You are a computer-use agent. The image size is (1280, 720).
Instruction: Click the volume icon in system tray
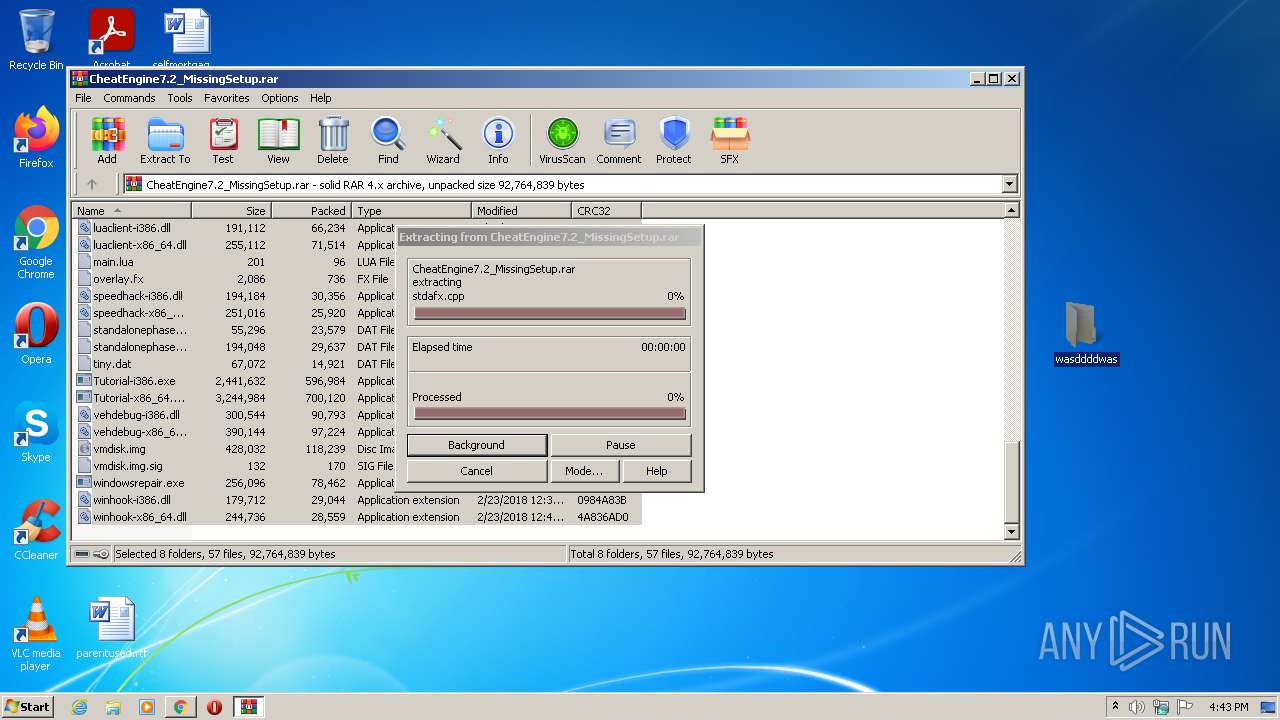(x=1137, y=707)
